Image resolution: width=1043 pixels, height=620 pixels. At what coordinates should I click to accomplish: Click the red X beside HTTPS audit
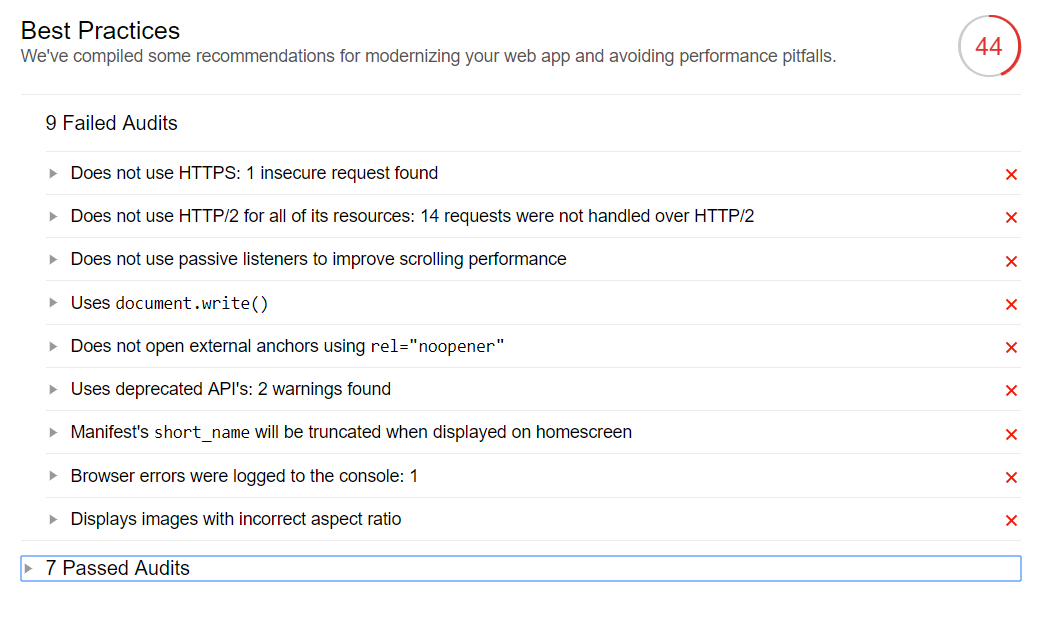click(1011, 175)
